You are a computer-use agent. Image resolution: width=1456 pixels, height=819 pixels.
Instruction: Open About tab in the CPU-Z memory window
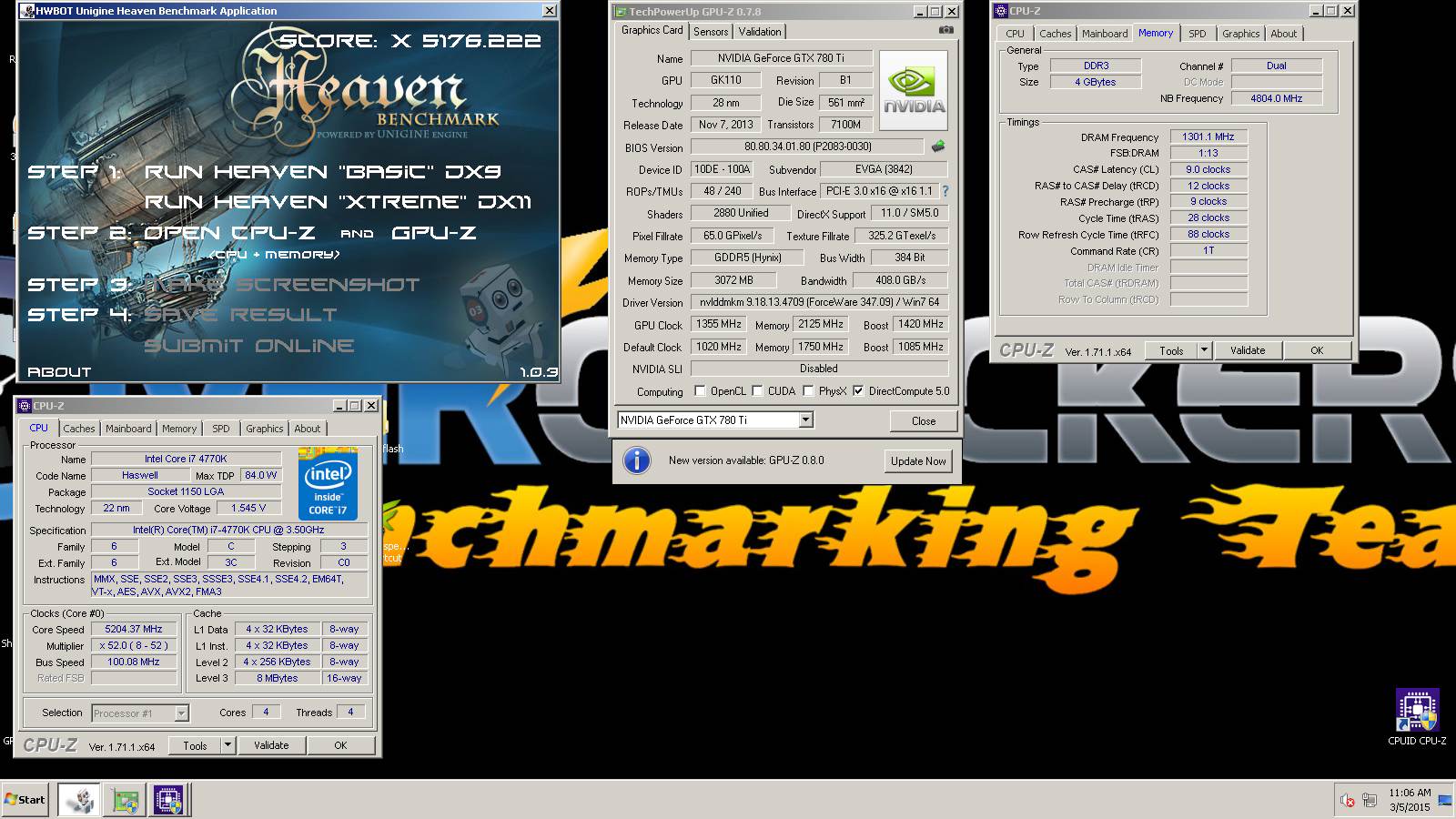click(x=1284, y=34)
